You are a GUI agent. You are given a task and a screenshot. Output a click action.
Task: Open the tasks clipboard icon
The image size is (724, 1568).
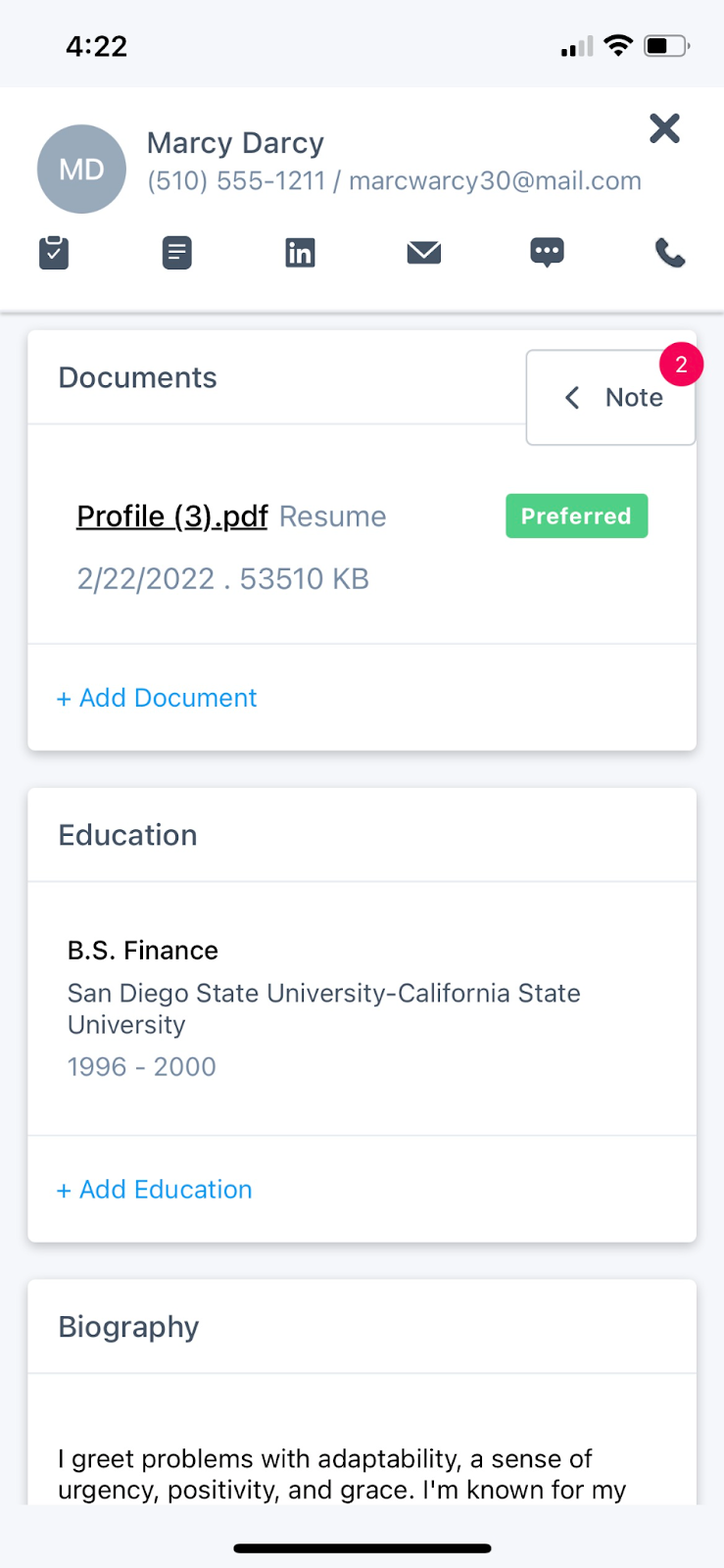pyautogui.click(x=54, y=253)
